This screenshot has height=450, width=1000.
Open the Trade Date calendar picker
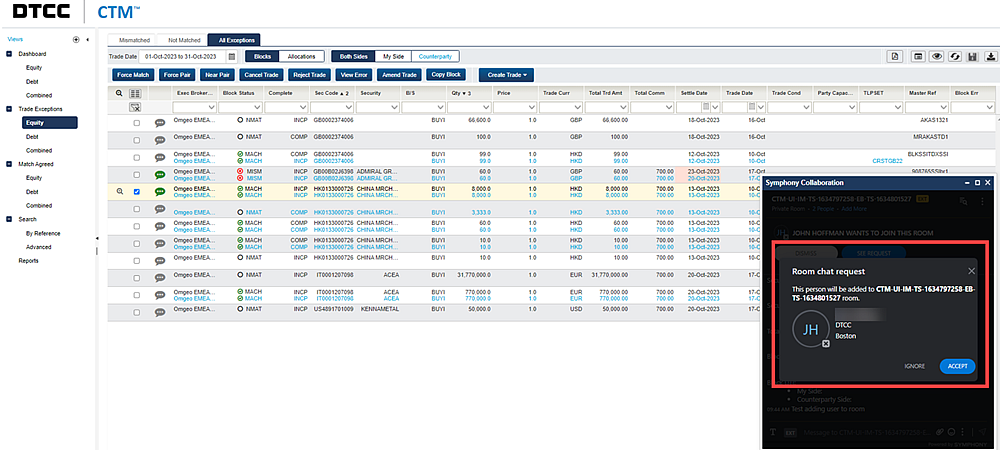[232, 57]
